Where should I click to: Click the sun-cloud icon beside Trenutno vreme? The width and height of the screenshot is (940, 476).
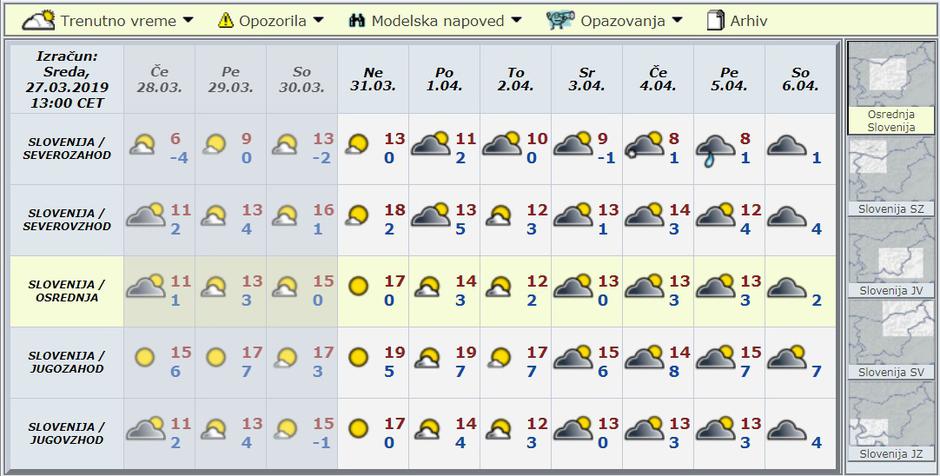tap(38, 19)
